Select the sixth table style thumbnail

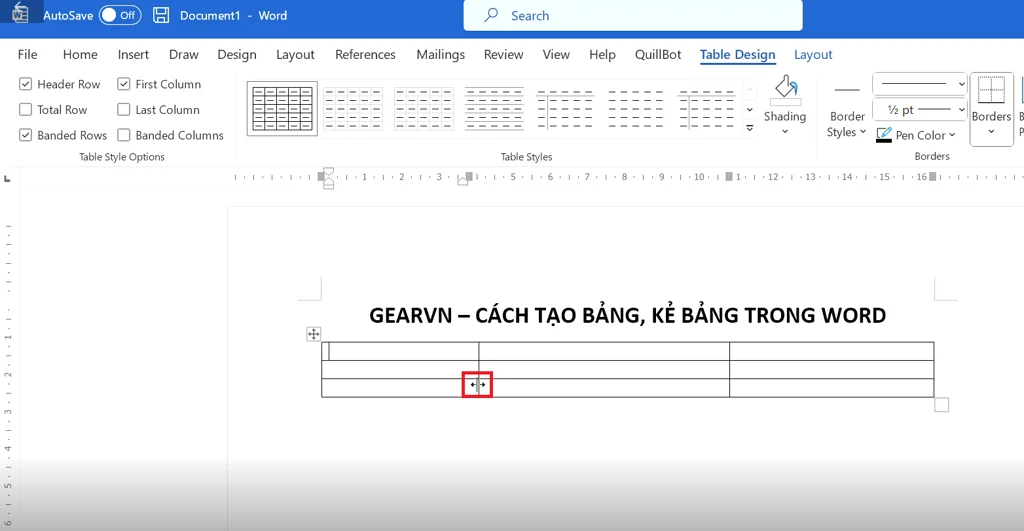pos(635,108)
